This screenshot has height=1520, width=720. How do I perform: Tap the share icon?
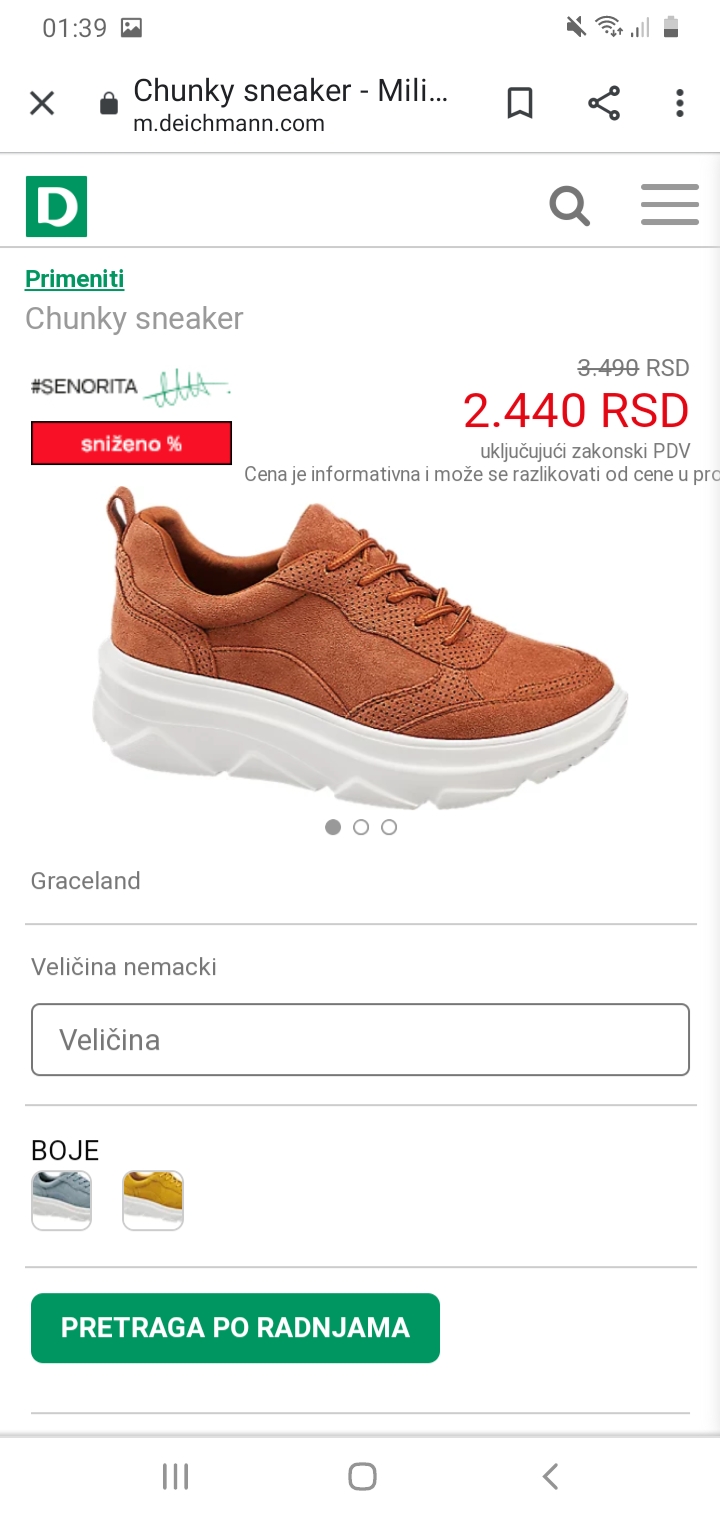click(603, 103)
